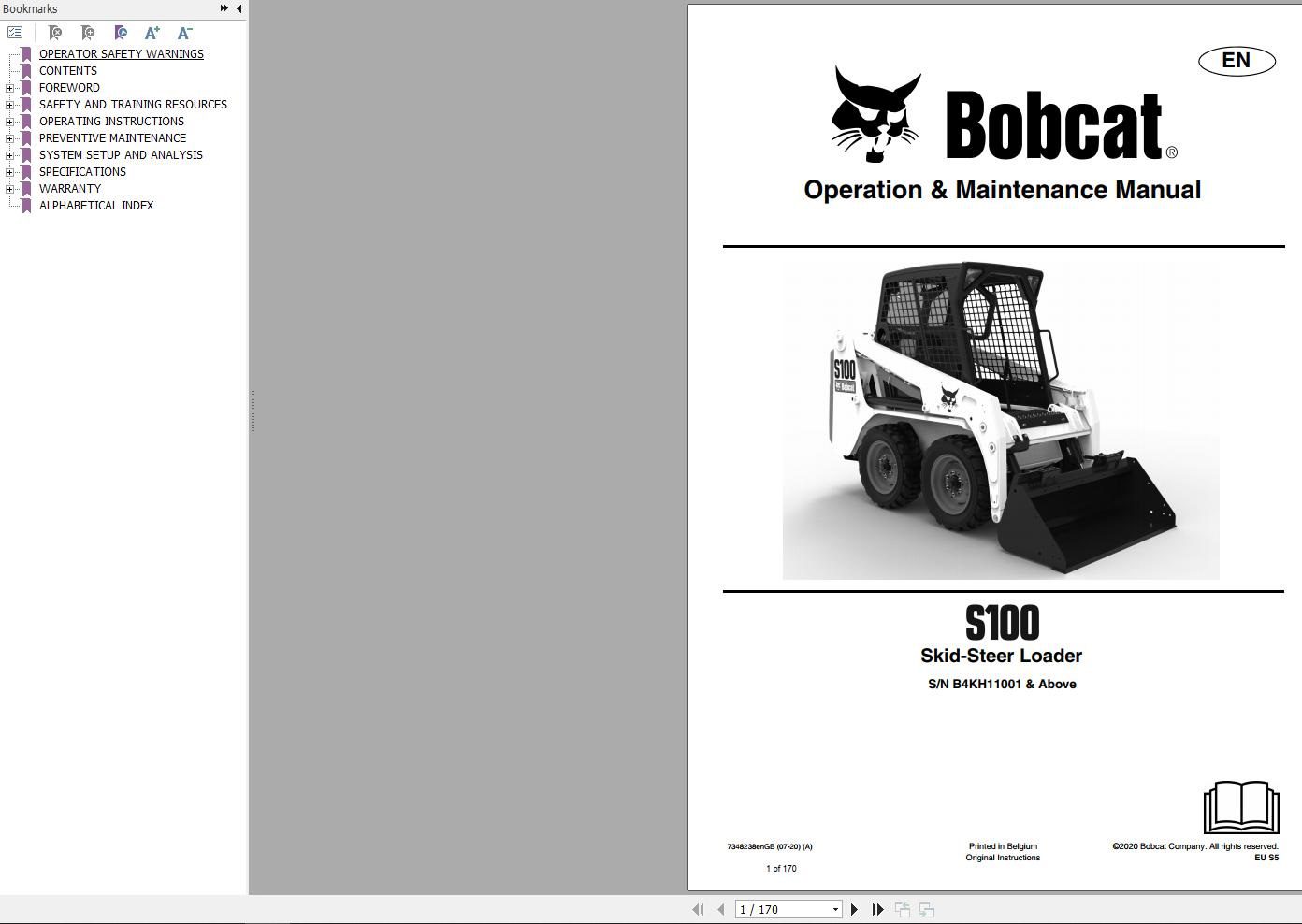This screenshot has height=924, width=1302.
Task: Click inside the page number input field
Action: click(x=776, y=908)
